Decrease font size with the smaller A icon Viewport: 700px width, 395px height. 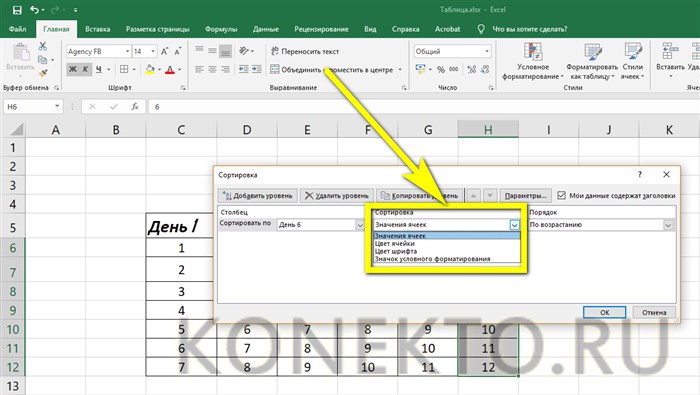coord(178,51)
